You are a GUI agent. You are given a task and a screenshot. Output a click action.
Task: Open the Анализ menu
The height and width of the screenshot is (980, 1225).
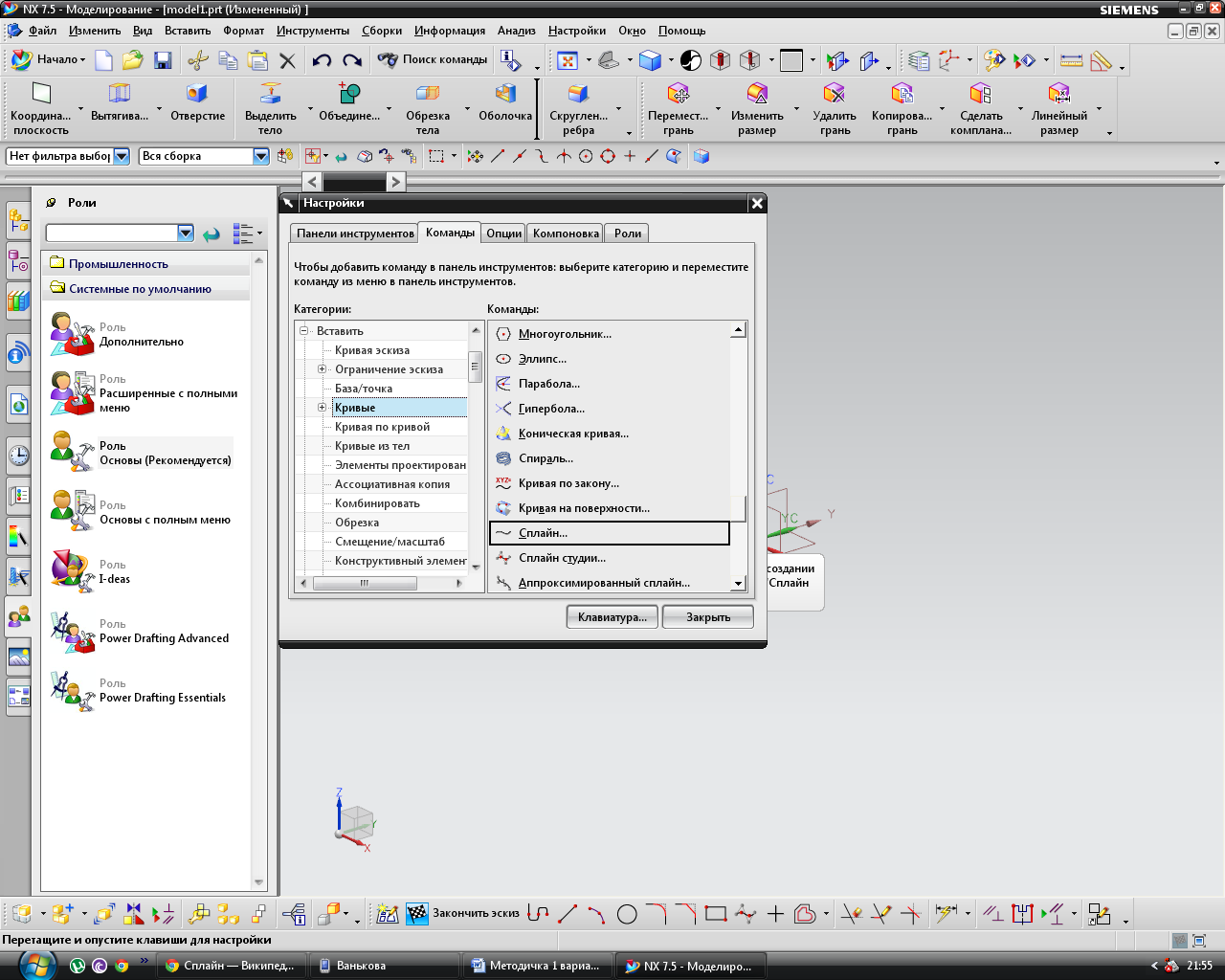tap(517, 31)
